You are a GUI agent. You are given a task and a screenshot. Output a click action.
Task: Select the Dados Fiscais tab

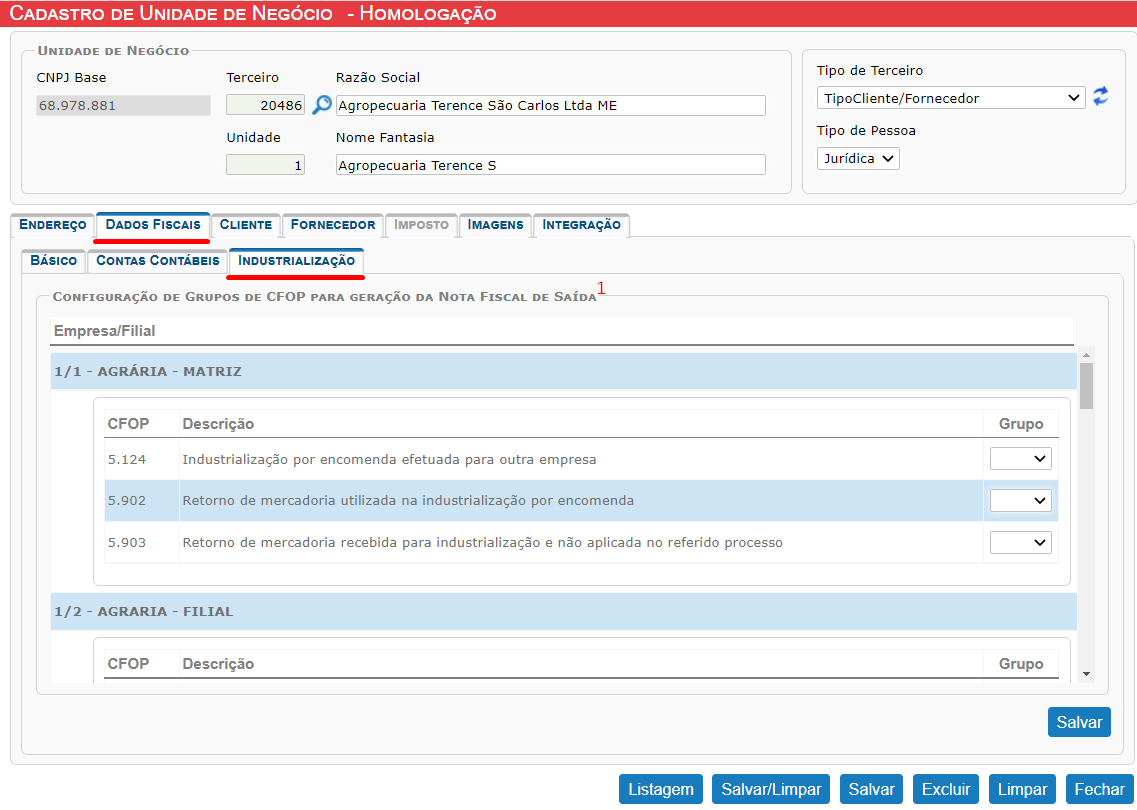(x=153, y=225)
